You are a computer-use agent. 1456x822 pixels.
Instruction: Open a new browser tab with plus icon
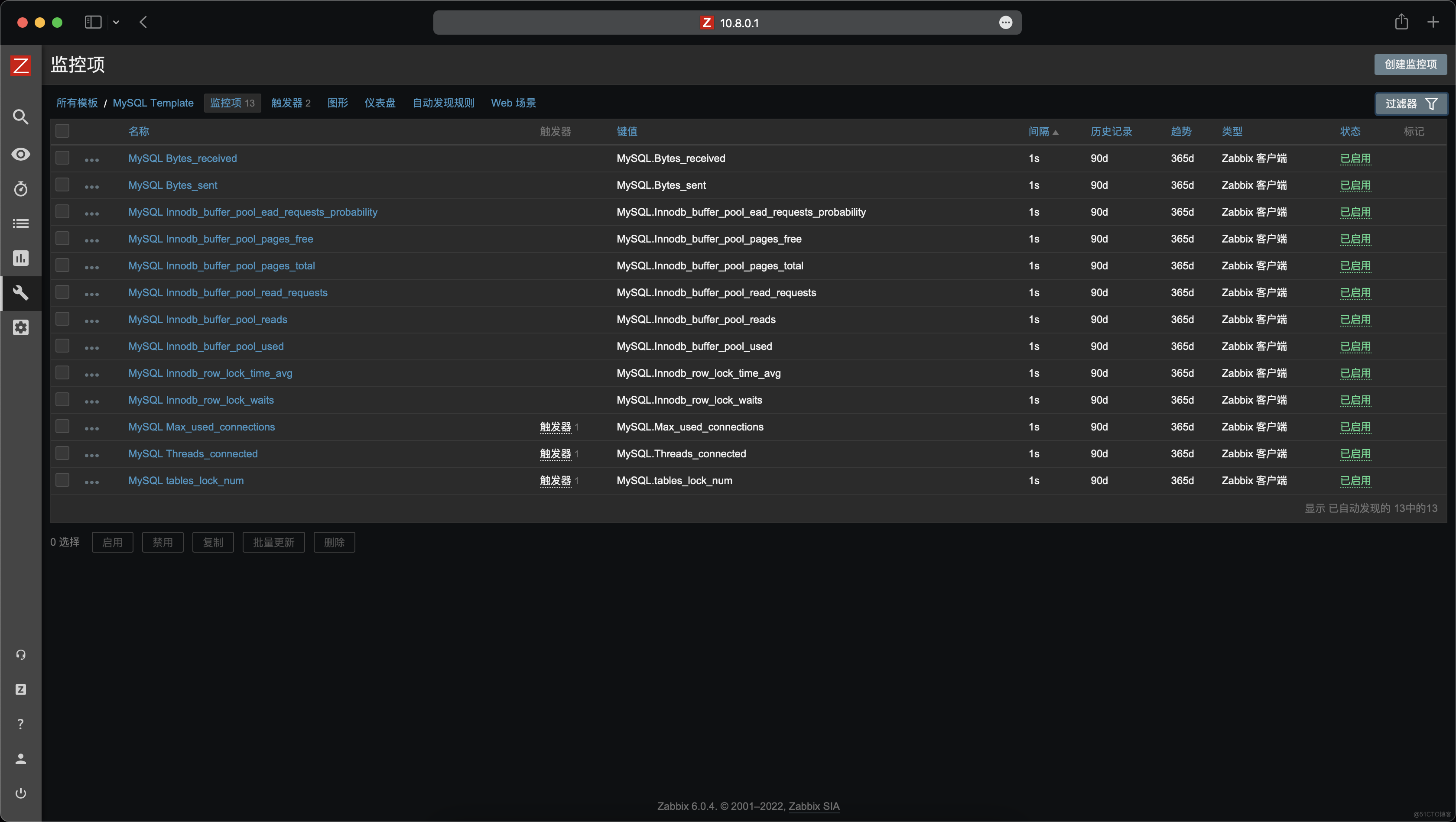(1433, 22)
